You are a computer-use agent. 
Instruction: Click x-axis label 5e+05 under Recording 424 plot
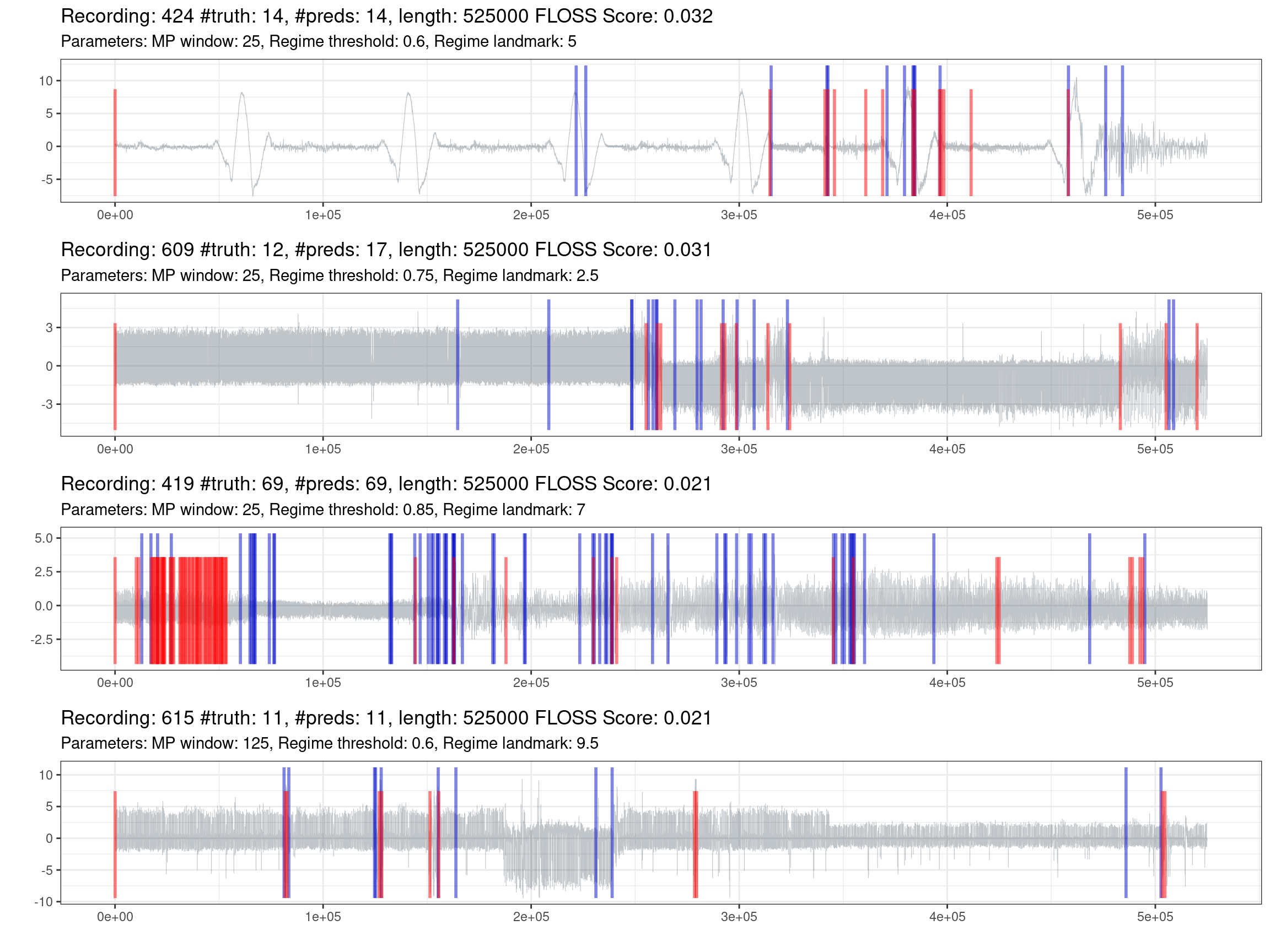click(x=1155, y=215)
